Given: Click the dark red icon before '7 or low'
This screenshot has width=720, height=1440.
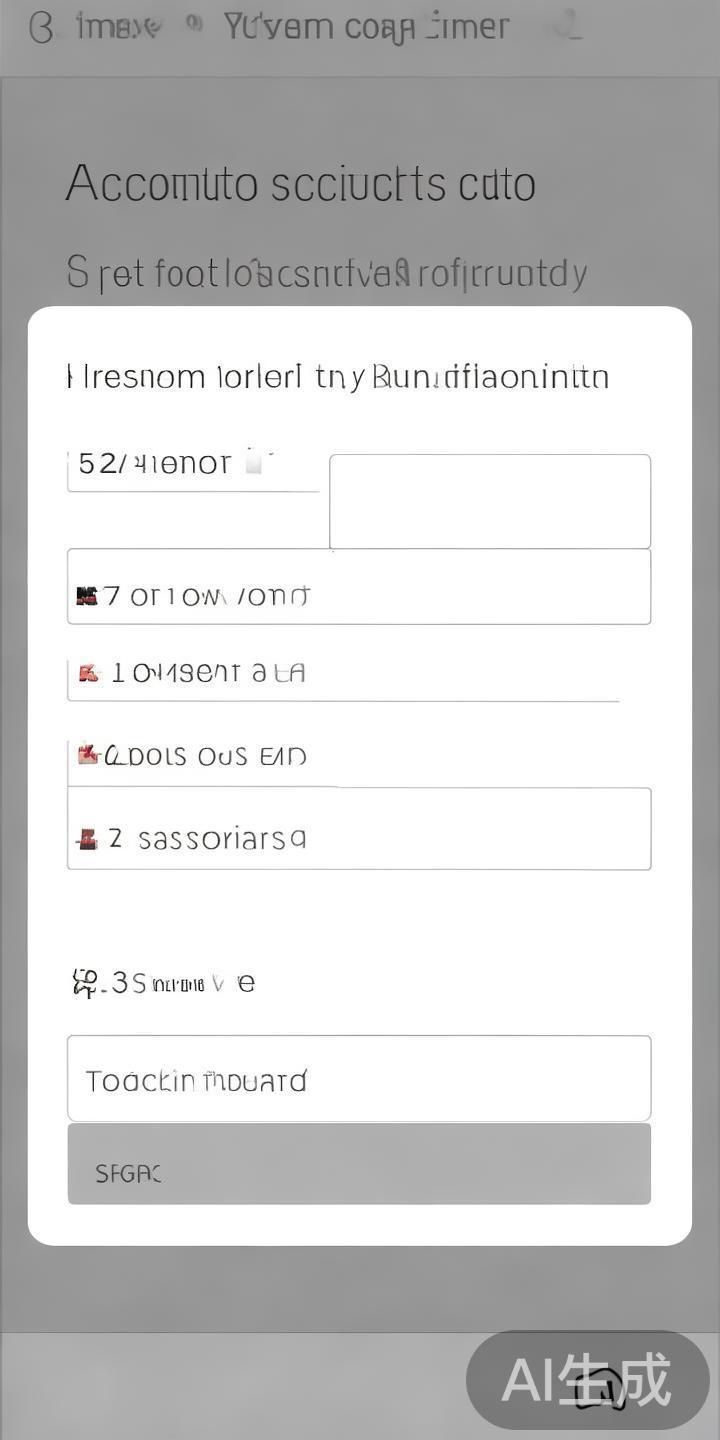Looking at the screenshot, I should [87, 596].
